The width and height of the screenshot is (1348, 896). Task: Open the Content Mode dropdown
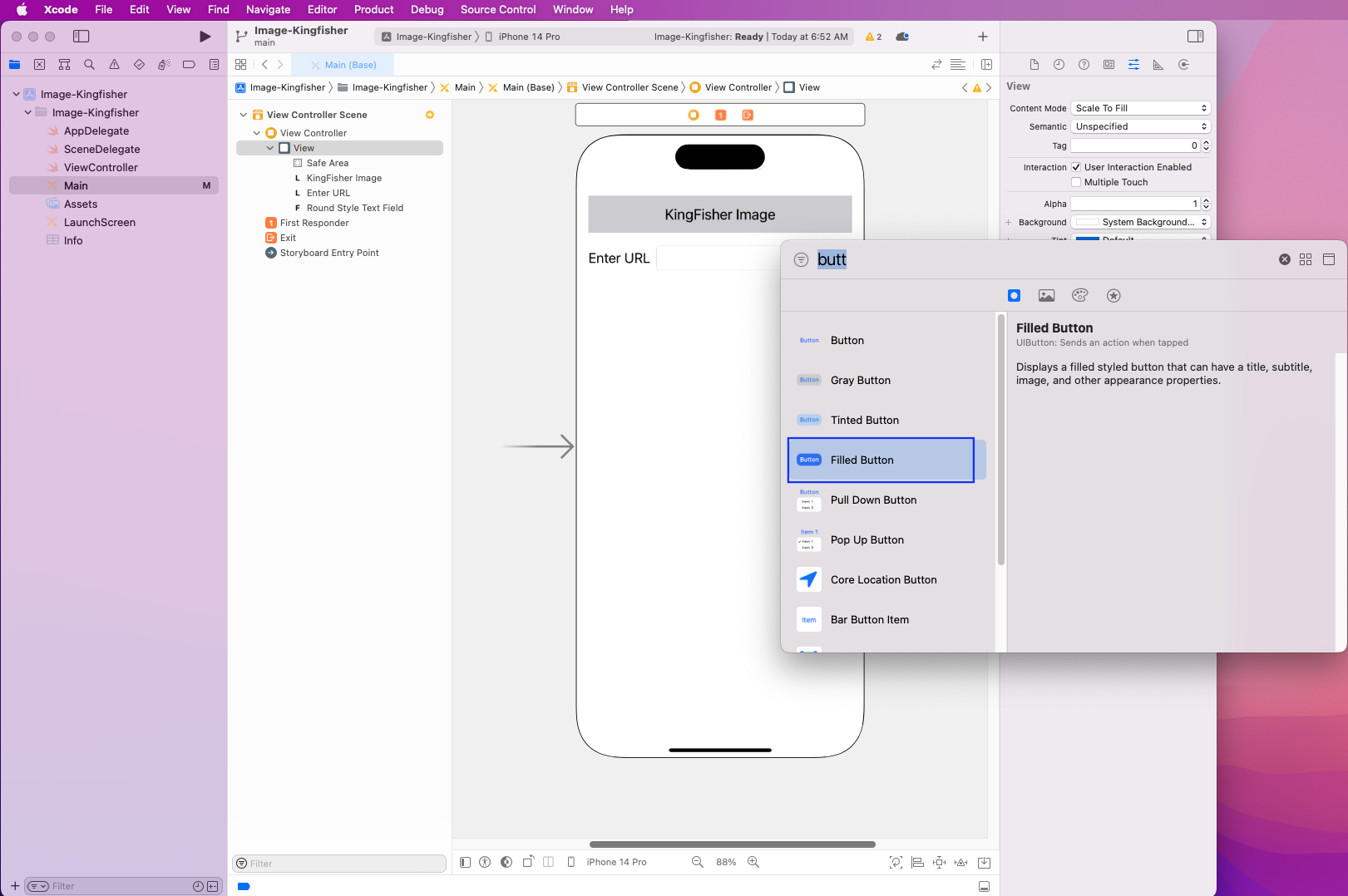coord(1140,108)
